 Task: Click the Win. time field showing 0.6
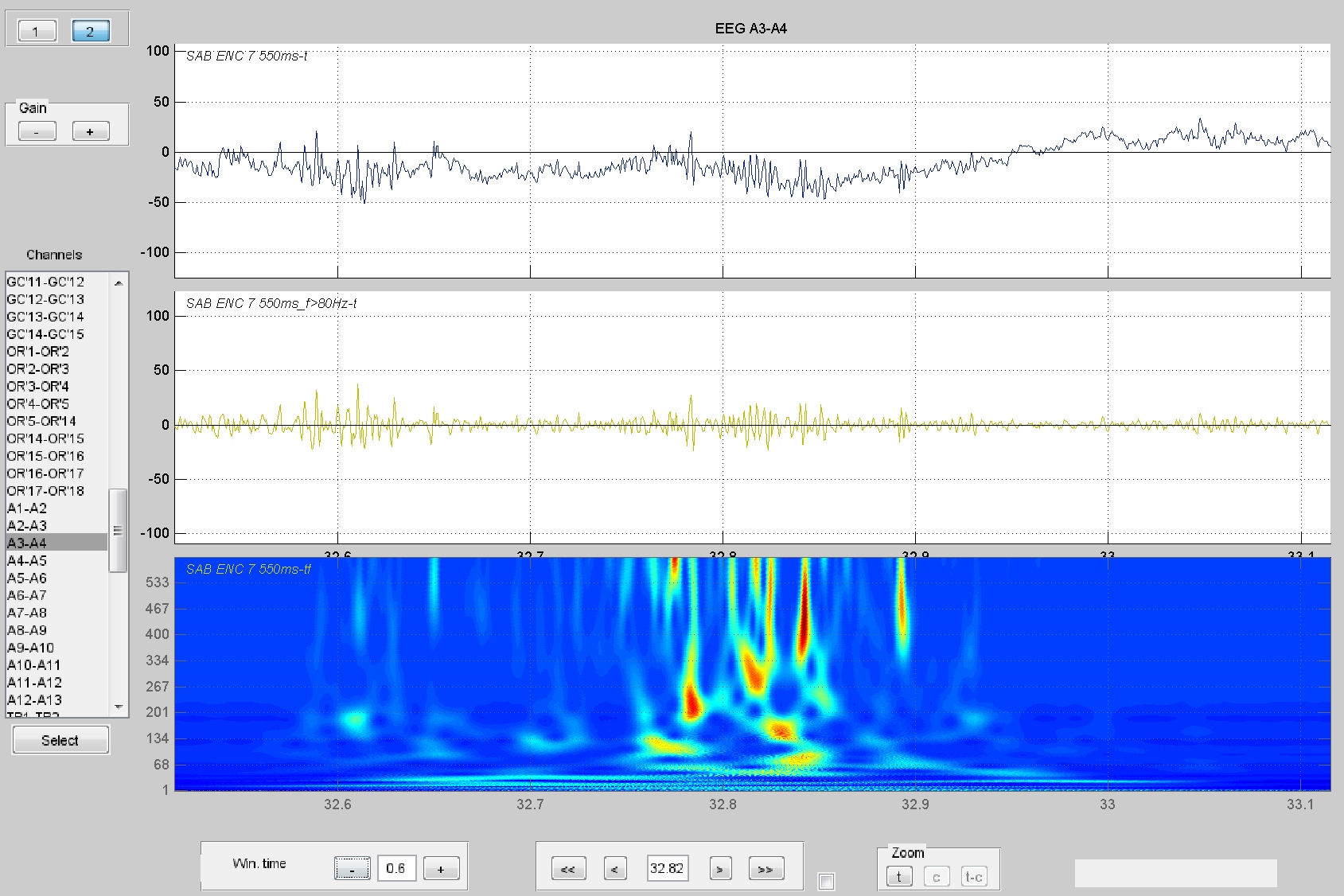click(x=396, y=868)
